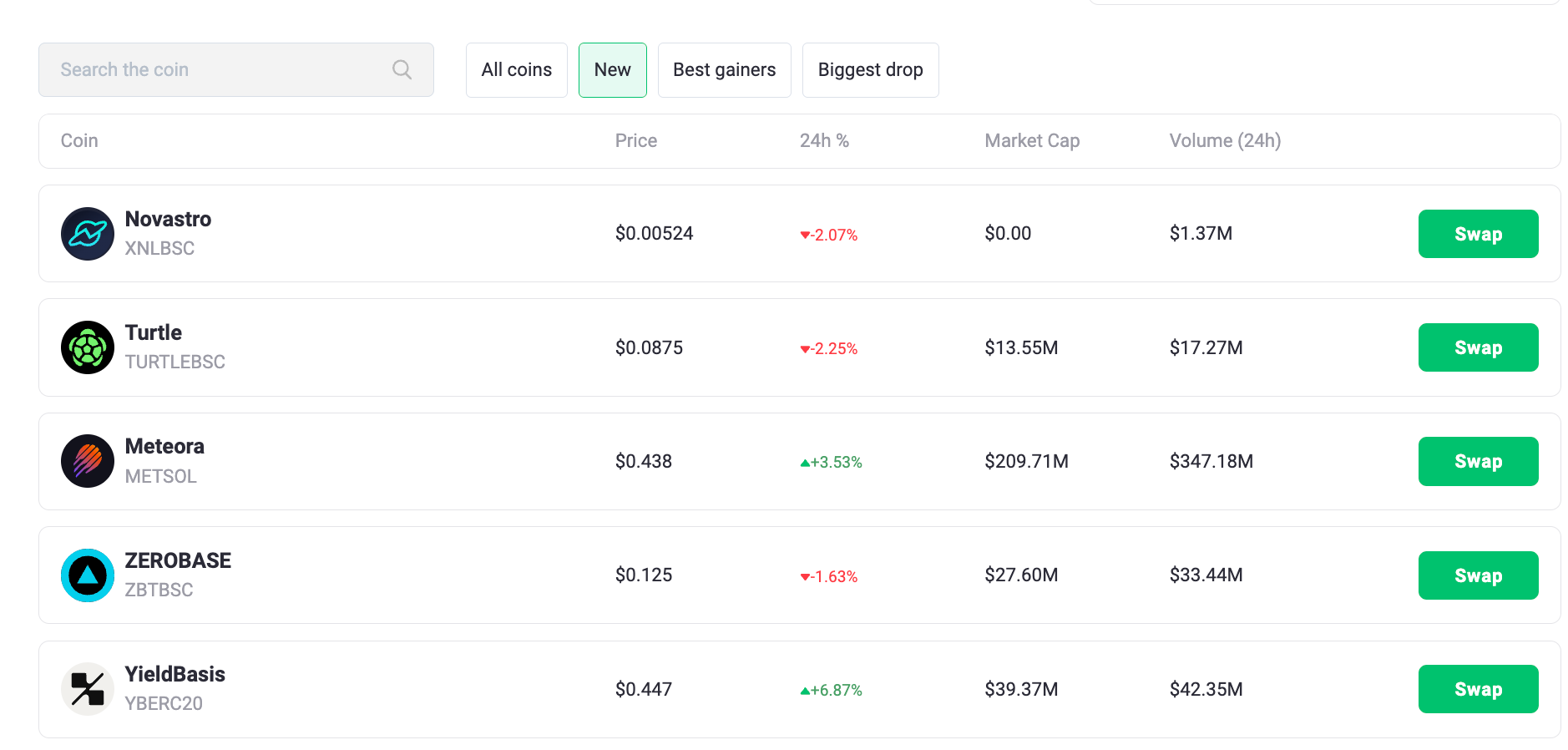Sort by Volume (24h) column
The image size is (1568, 750).
[x=1225, y=140]
